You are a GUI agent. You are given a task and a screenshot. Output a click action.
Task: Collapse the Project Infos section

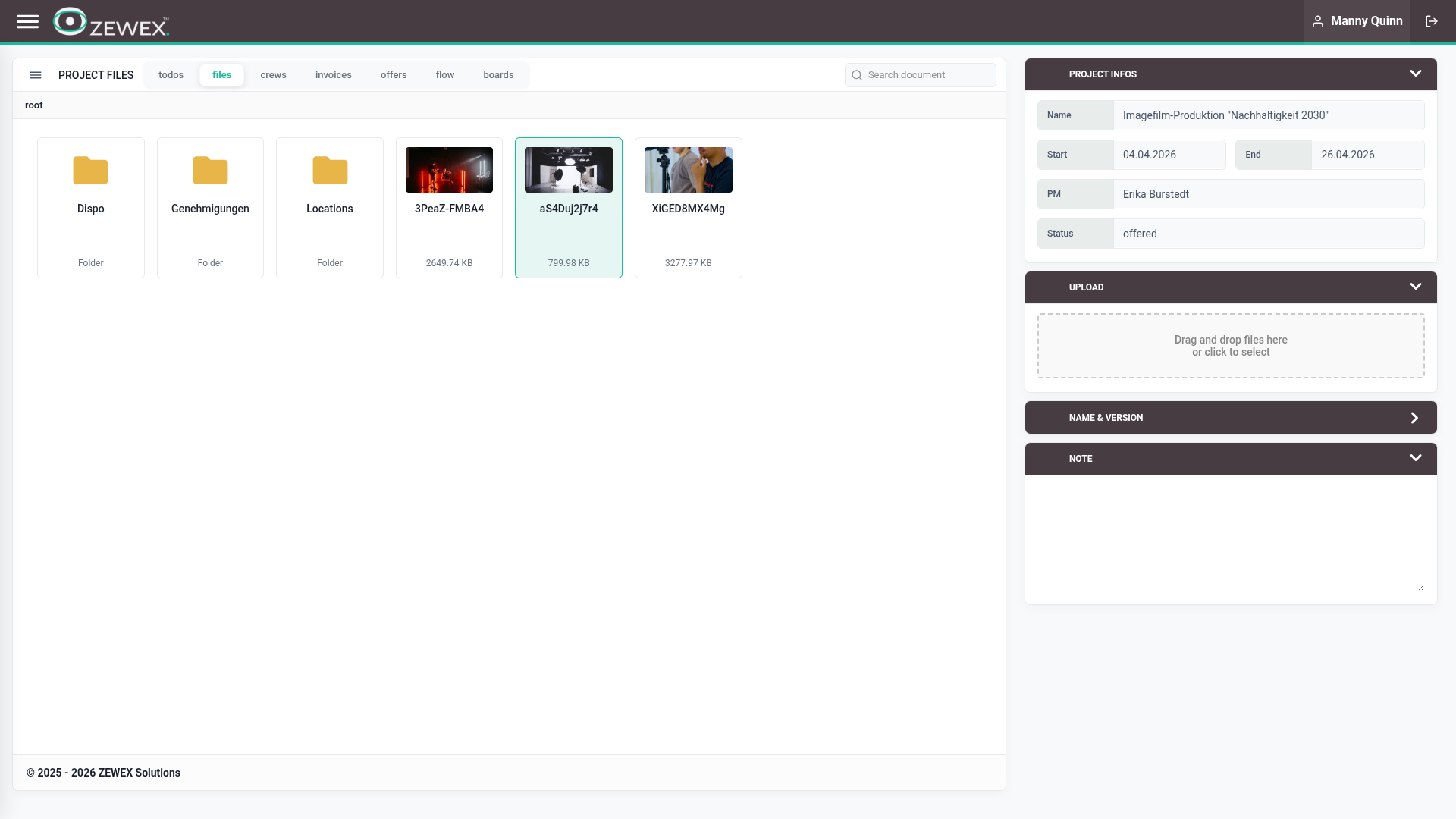point(1415,74)
